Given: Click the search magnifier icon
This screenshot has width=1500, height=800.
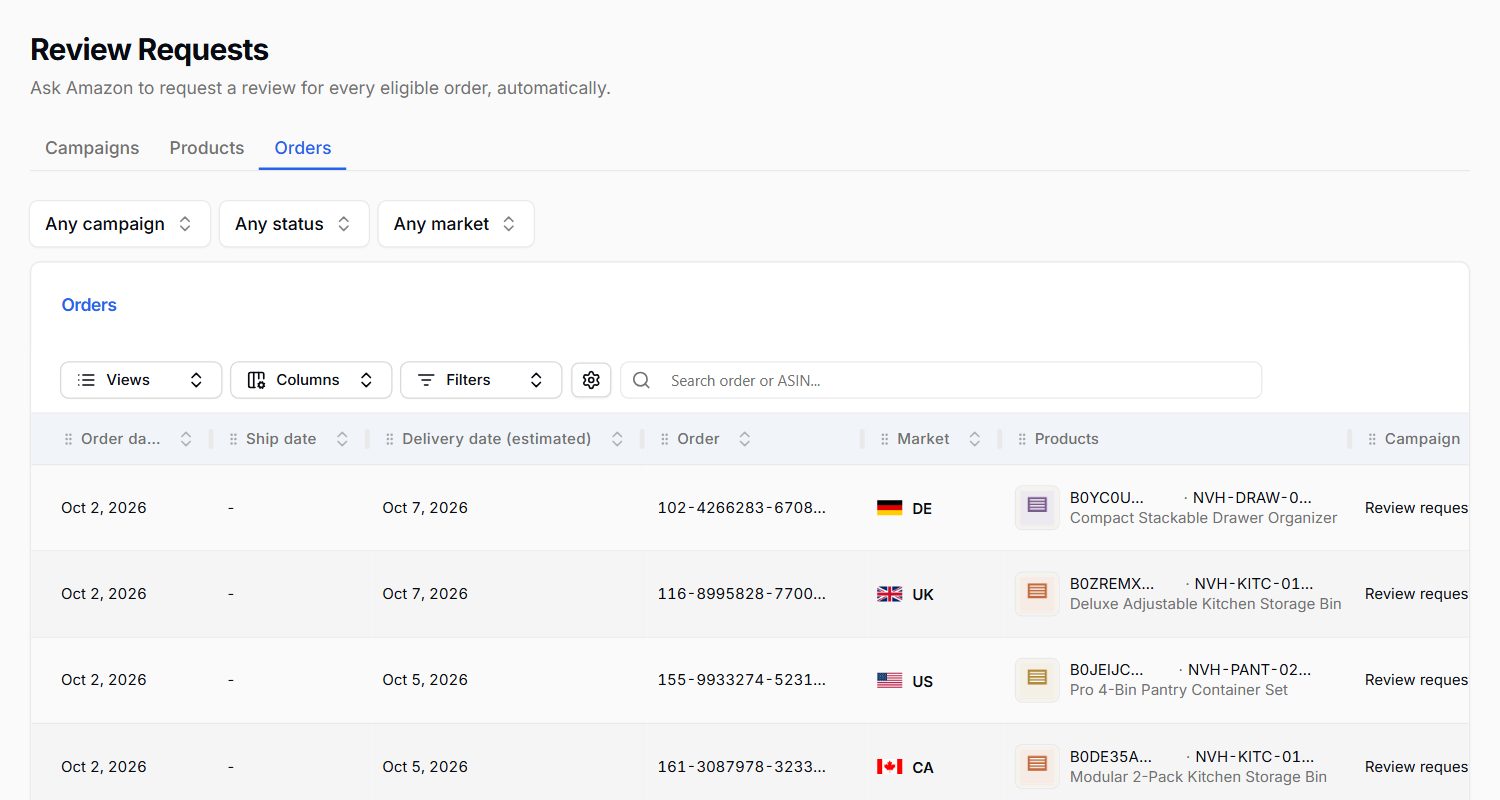Looking at the screenshot, I should point(642,380).
